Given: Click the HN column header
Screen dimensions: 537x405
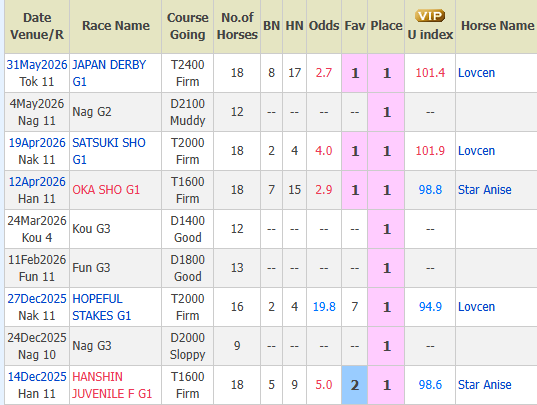Looking at the screenshot, I should 295,26.
